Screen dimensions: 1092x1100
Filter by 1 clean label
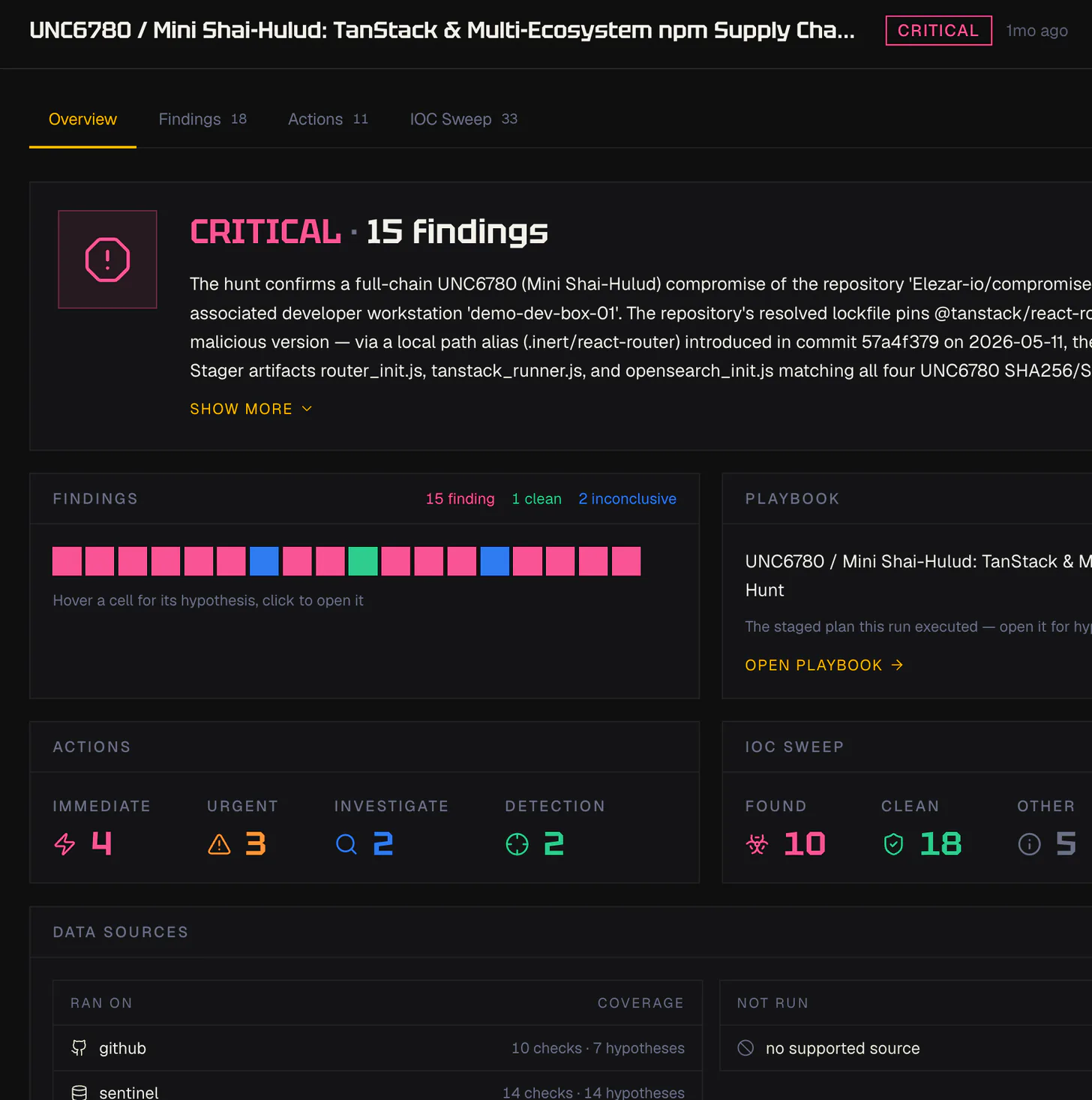point(536,499)
